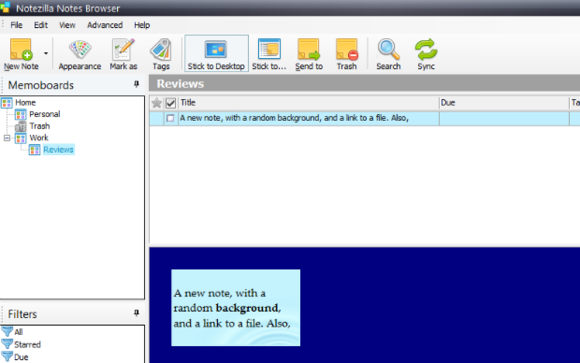The width and height of the screenshot is (580, 363).
Task: Select the Personal memoboard
Action: coord(44,114)
